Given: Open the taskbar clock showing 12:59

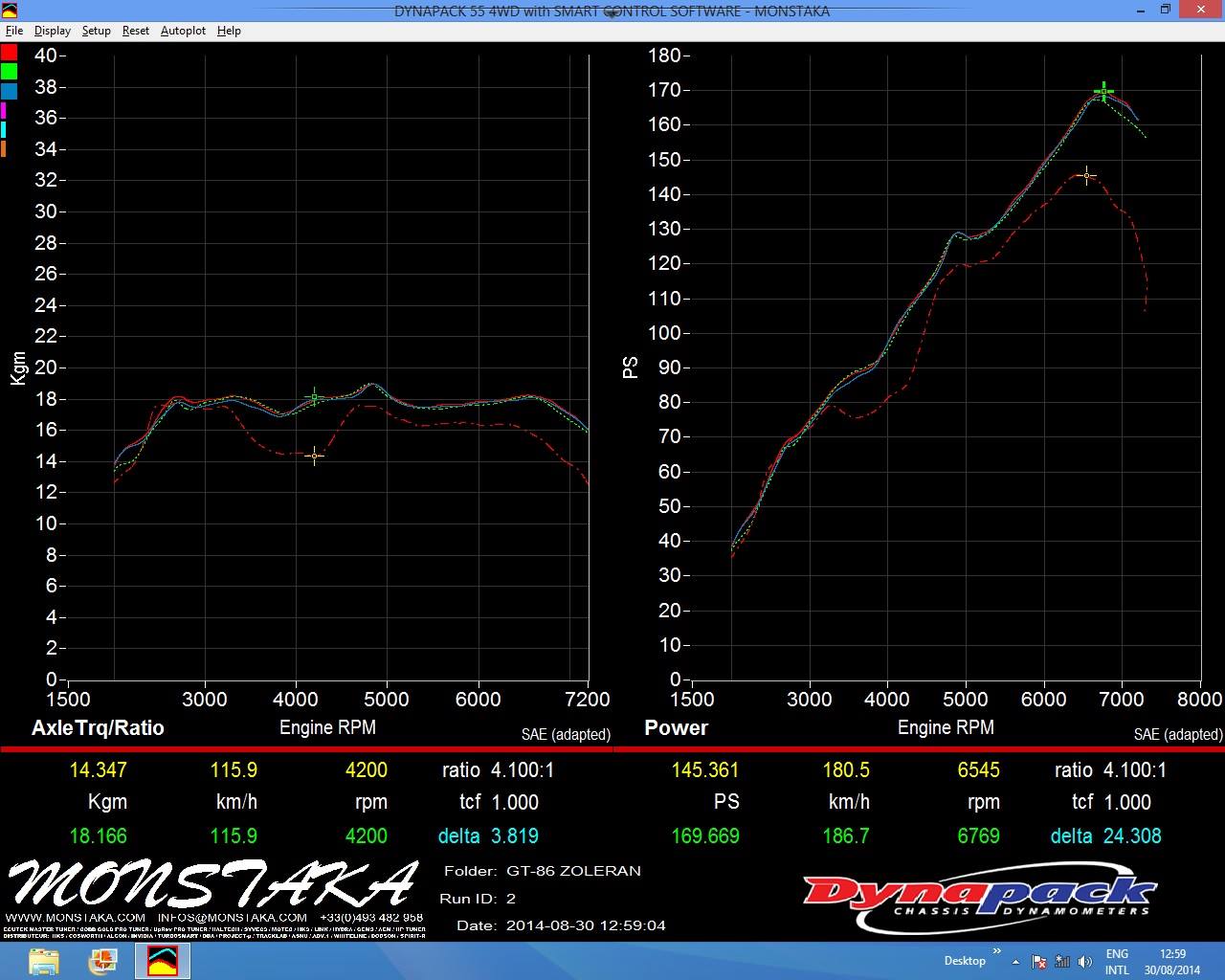Looking at the screenshot, I should (1172, 962).
